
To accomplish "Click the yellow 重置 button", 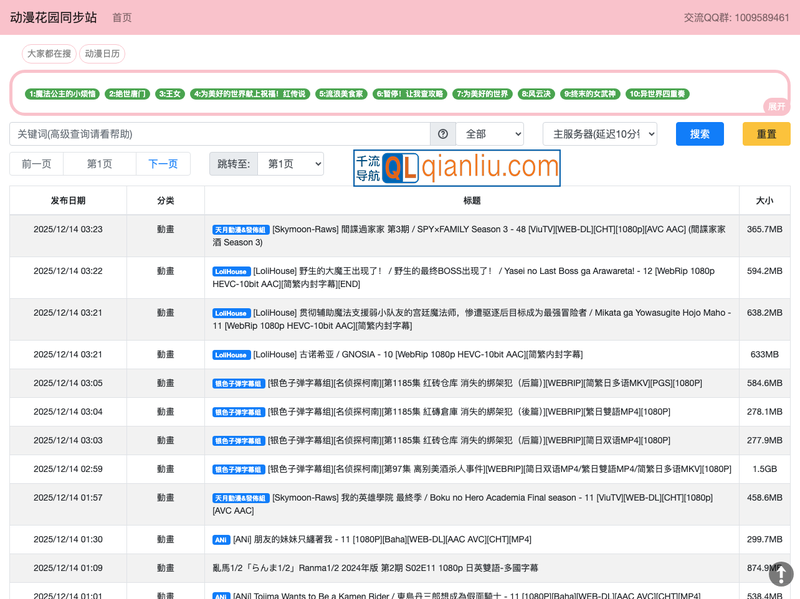I will [766, 134].
